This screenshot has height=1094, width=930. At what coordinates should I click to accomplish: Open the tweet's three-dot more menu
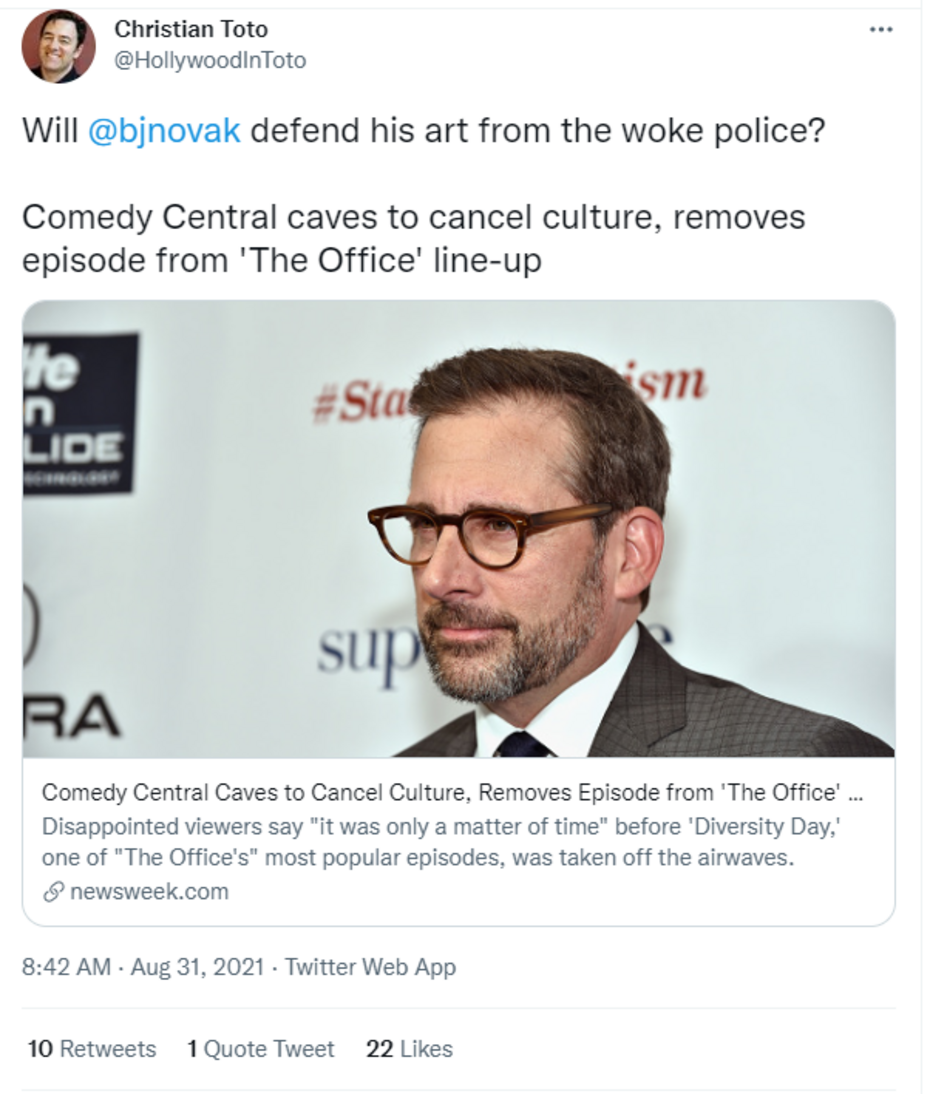pos(880,30)
